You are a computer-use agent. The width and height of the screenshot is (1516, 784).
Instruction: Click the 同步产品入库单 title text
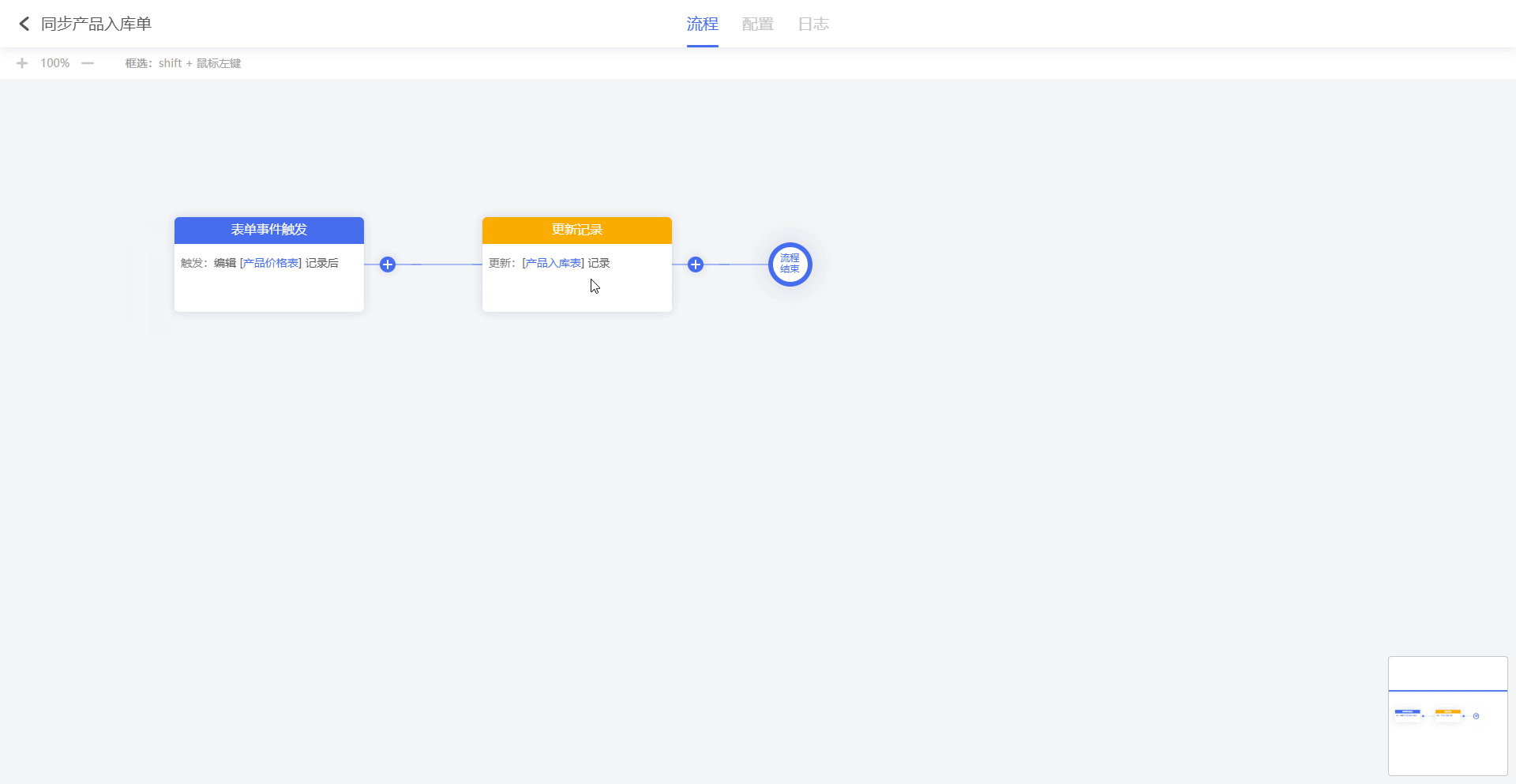pyautogui.click(x=96, y=24)
